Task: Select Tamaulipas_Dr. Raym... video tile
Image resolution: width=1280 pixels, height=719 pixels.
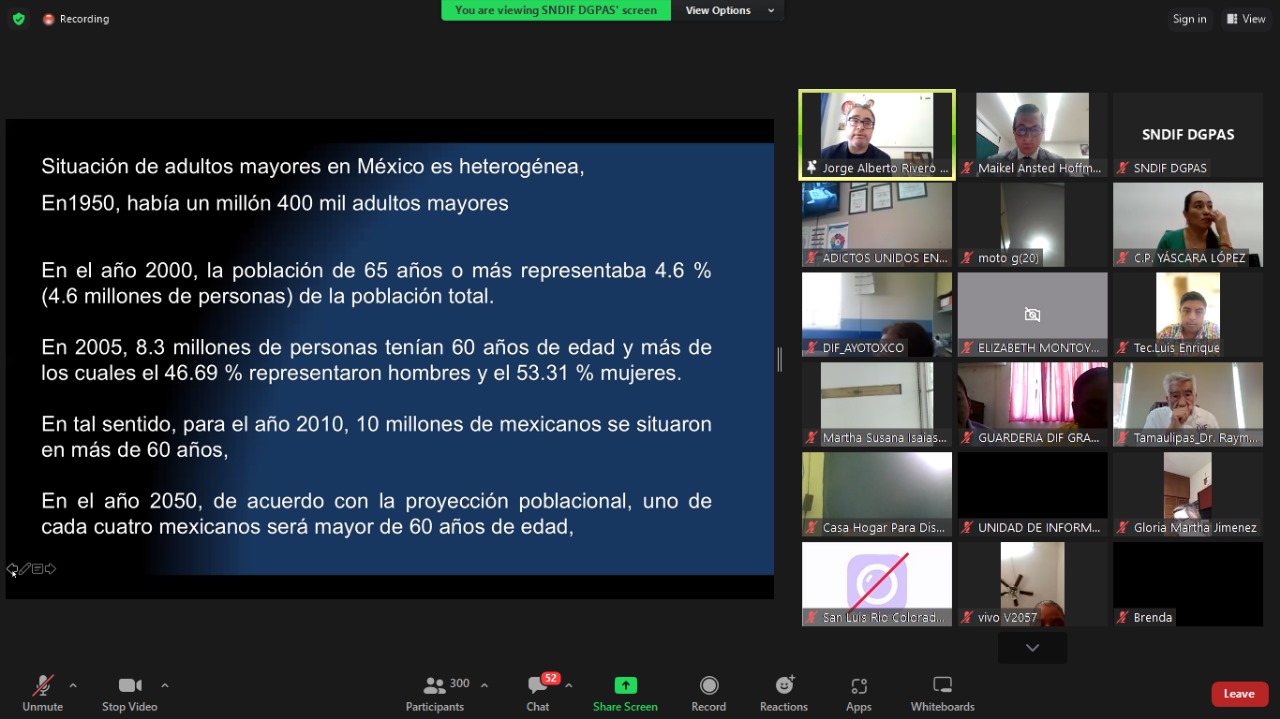Action: click(1188, 405)
